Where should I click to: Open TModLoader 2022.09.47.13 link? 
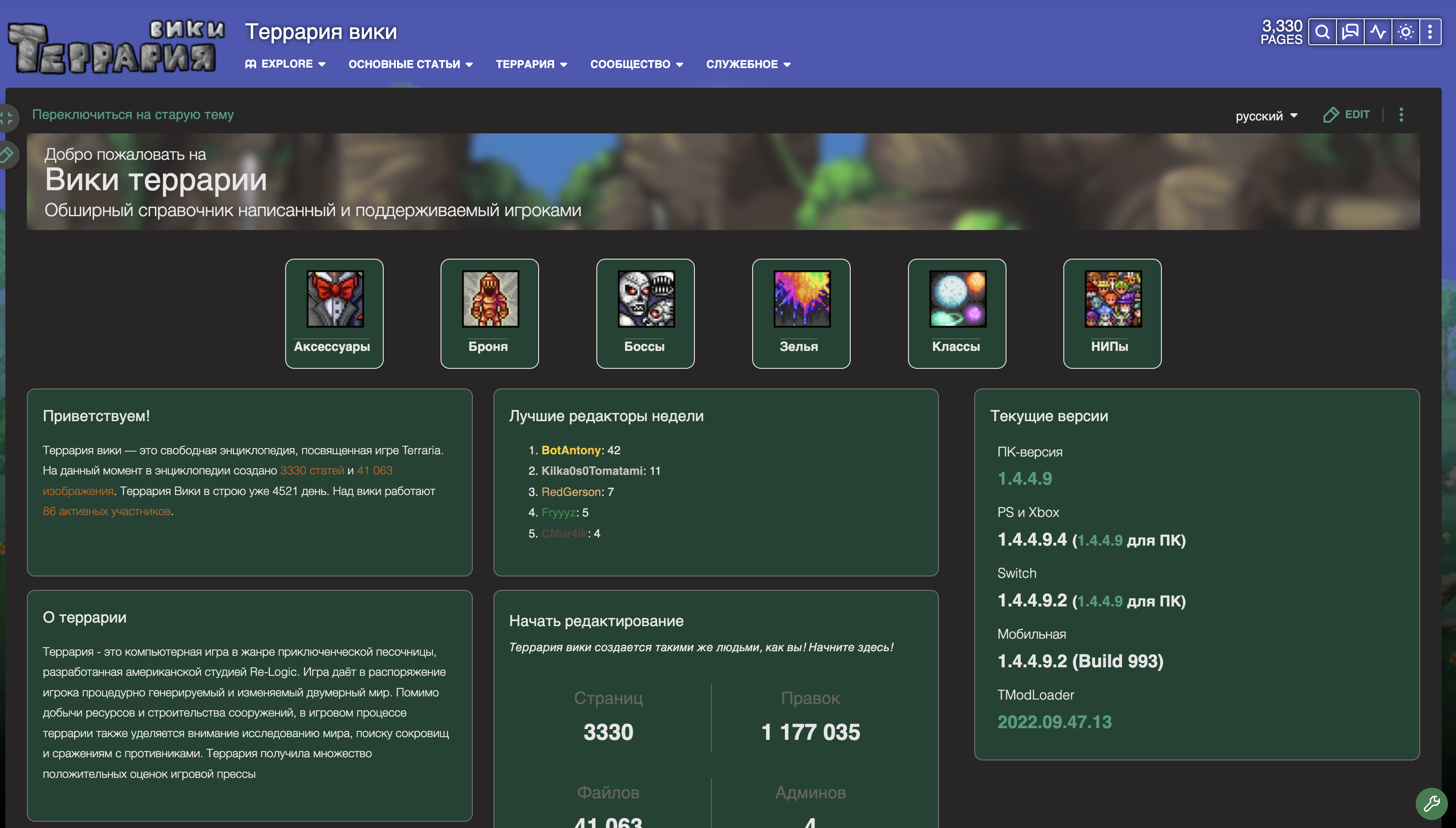tap(1054, 722)
